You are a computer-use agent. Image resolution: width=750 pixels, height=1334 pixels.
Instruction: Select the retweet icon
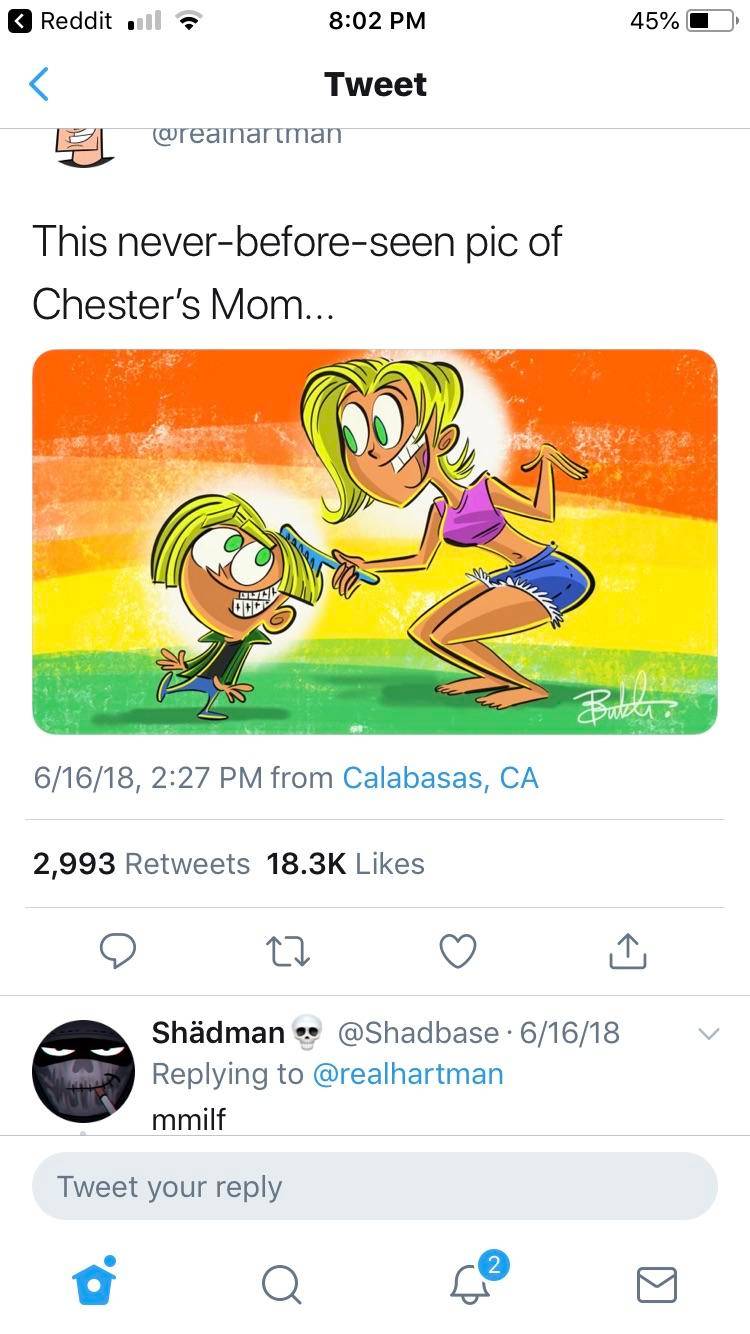click(x=287, y=951)
